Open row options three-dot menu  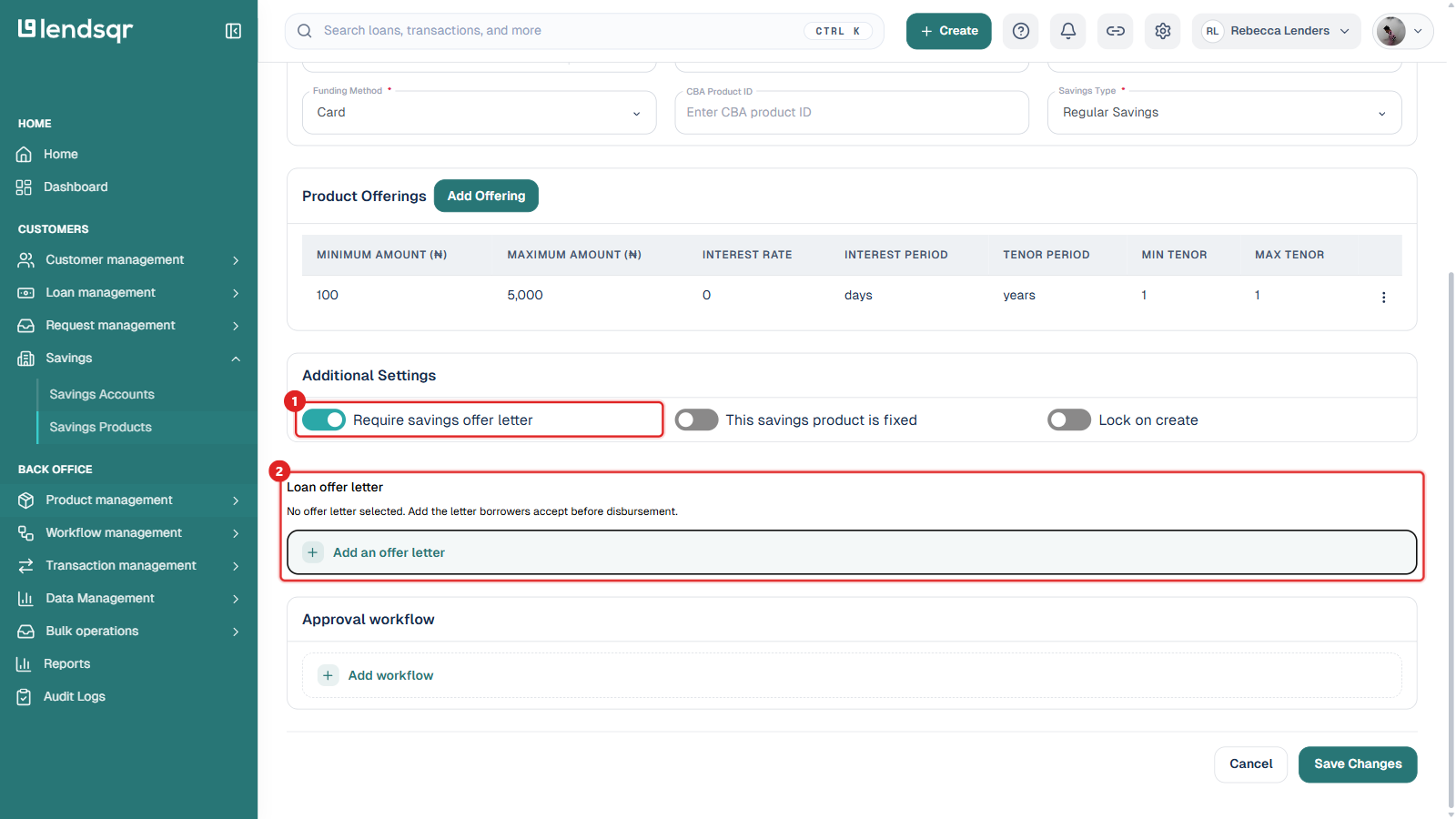pos(1383,297)
